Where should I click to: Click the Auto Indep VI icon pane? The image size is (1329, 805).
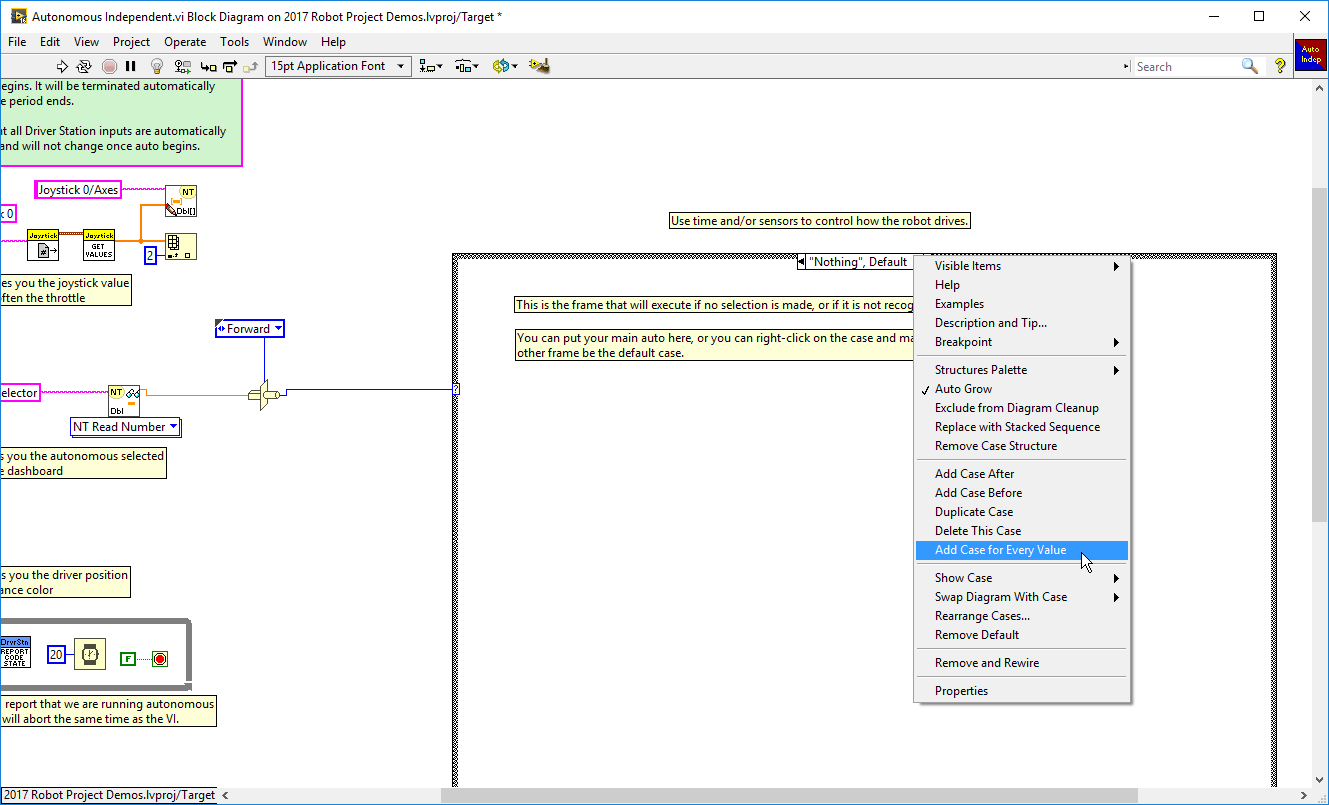[1310, 54]
